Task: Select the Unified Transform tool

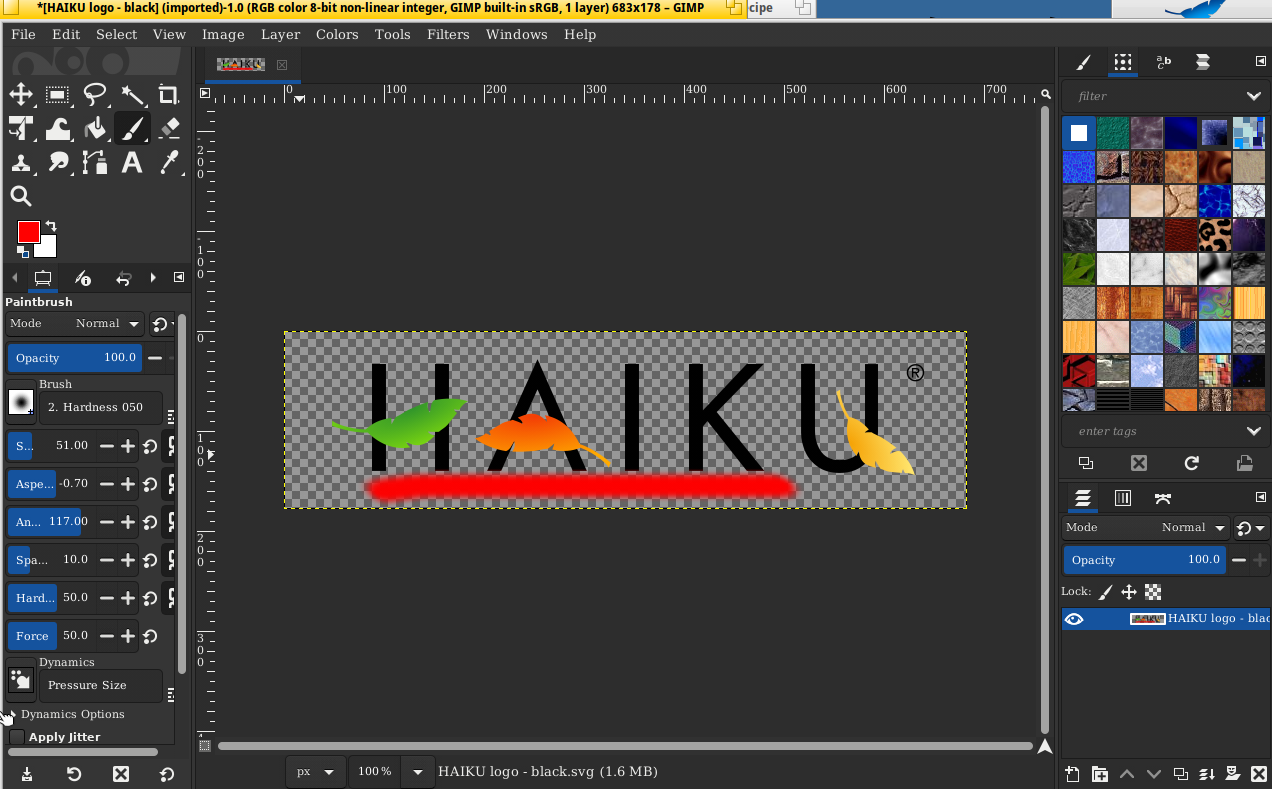Action: click(x=20, y=128)
